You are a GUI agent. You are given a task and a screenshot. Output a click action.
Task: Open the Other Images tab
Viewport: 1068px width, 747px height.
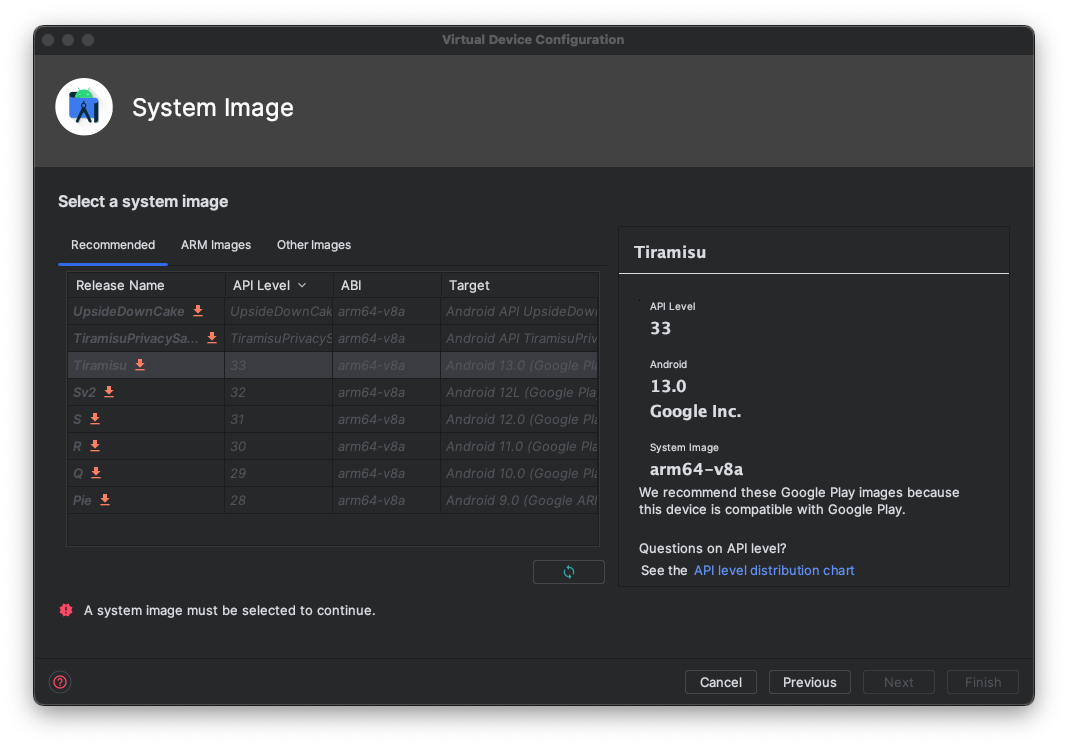point(314,245)
